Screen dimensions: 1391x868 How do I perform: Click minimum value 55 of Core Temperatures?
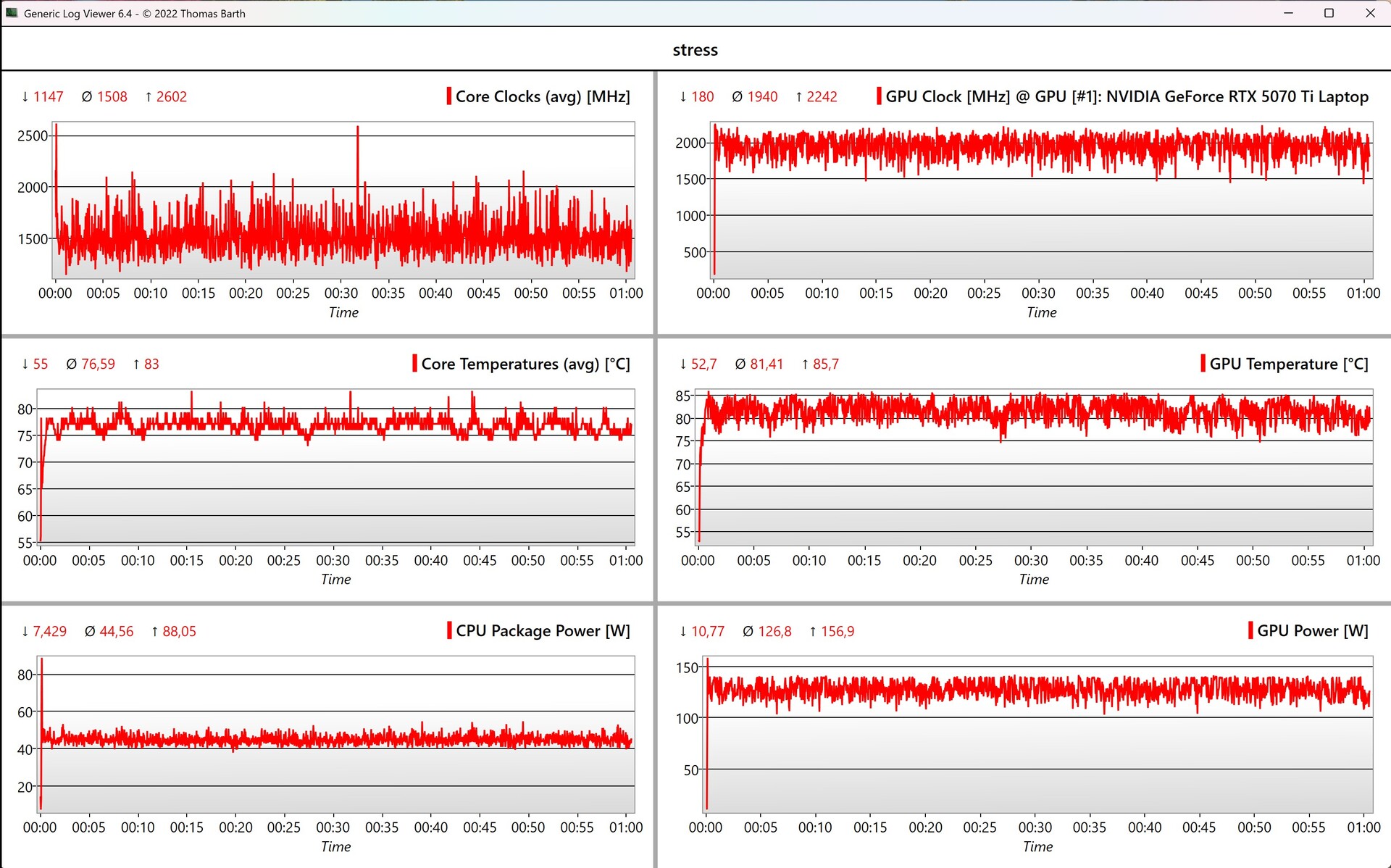41,364
